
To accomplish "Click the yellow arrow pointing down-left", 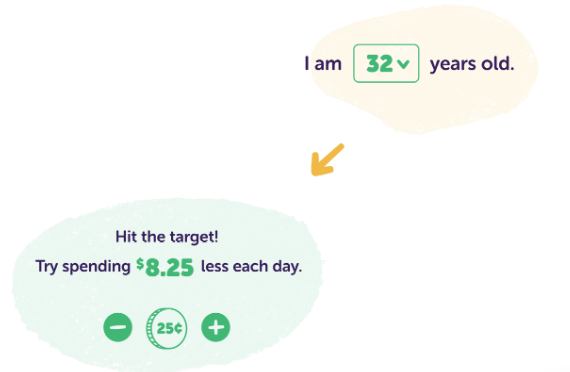I will [327, 160].
